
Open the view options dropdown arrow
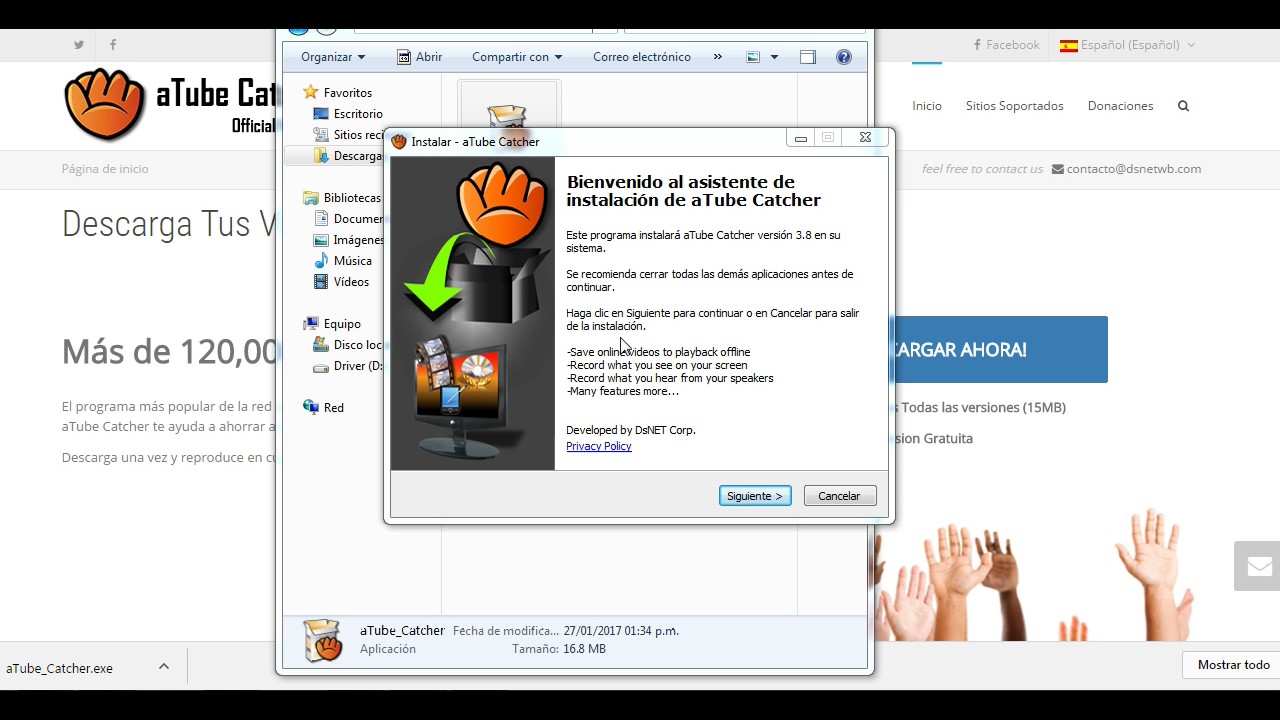click(774, 57)
